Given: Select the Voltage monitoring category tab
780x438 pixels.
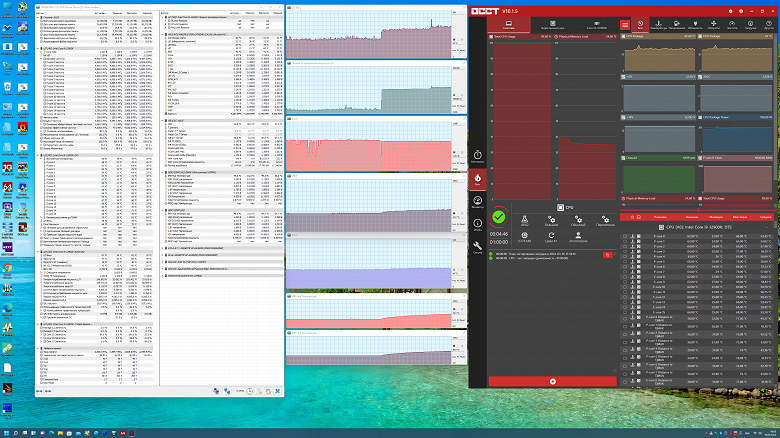Looking at the screenshot, I should point(677,25).
